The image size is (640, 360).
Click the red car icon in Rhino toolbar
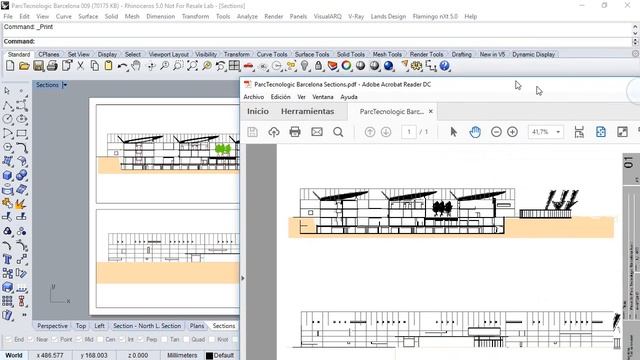tap(249, 66)
